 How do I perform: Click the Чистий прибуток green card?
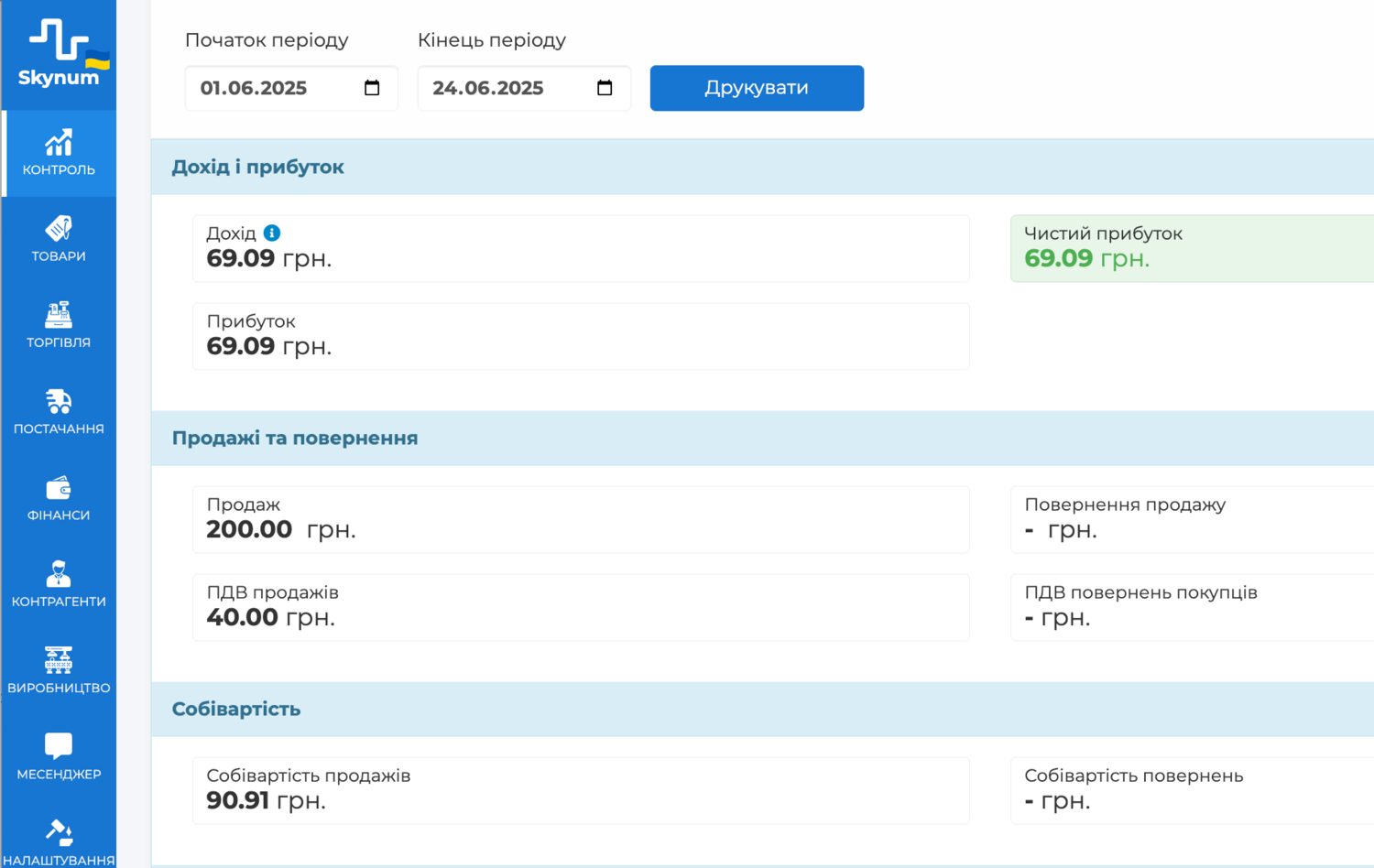coord(1191,248)
